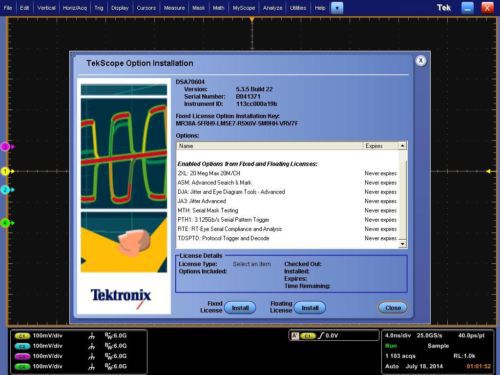Open the Math menu
This screenshot has width=500, height=375.
tap(218, 8)
